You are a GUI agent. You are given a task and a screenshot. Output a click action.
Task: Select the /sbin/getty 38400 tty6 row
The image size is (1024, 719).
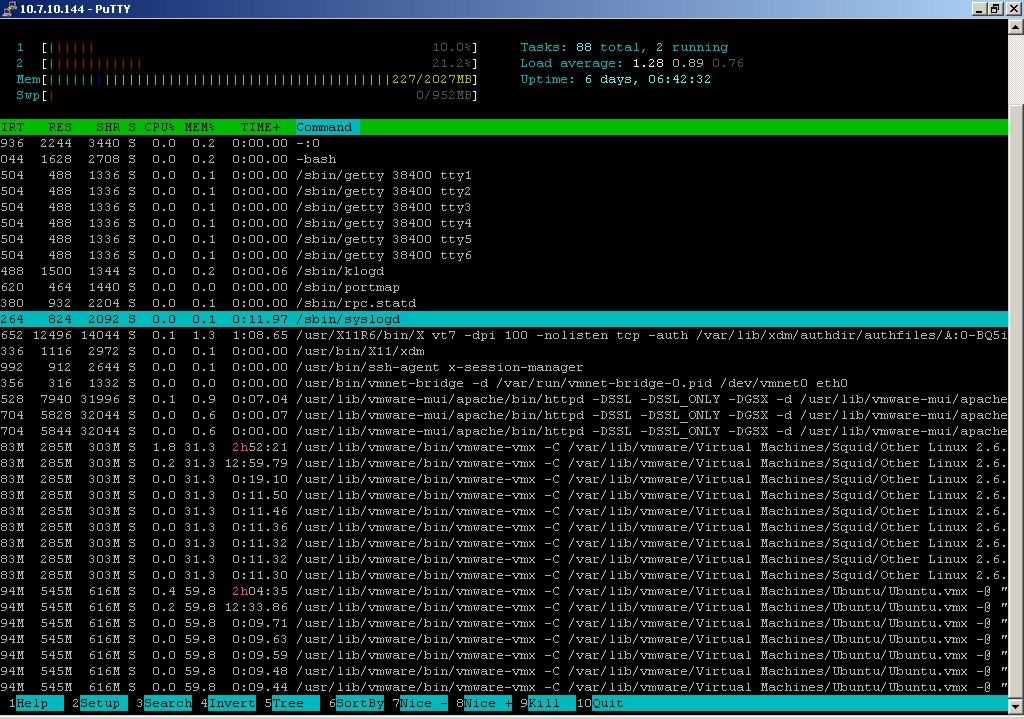504,255
